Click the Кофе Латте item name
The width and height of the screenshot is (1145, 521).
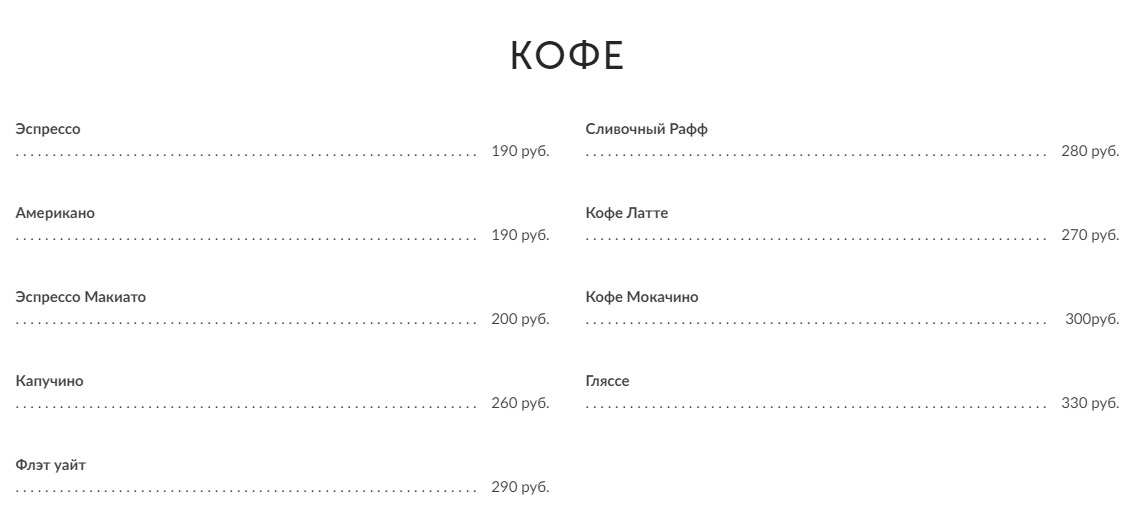[627, 213]
